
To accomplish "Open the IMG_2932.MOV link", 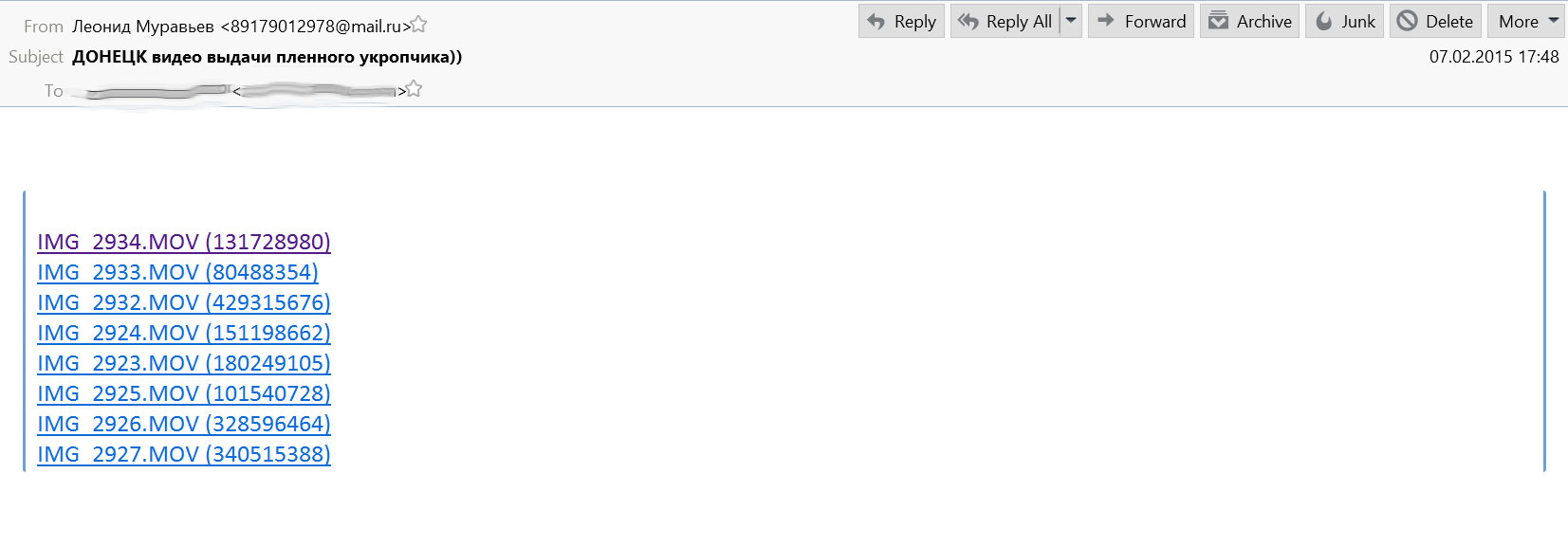I will point(183,302).
